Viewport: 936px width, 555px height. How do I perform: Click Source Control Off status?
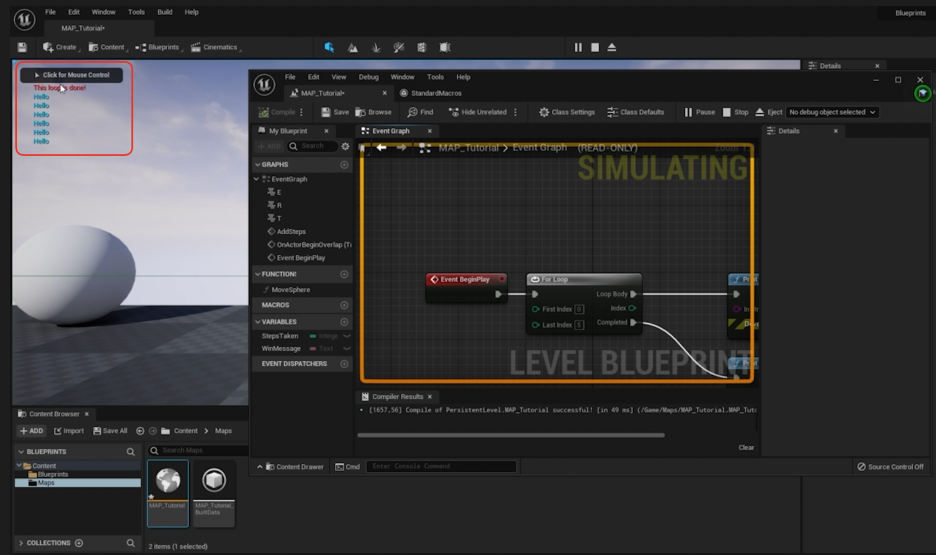click(891, 467)
